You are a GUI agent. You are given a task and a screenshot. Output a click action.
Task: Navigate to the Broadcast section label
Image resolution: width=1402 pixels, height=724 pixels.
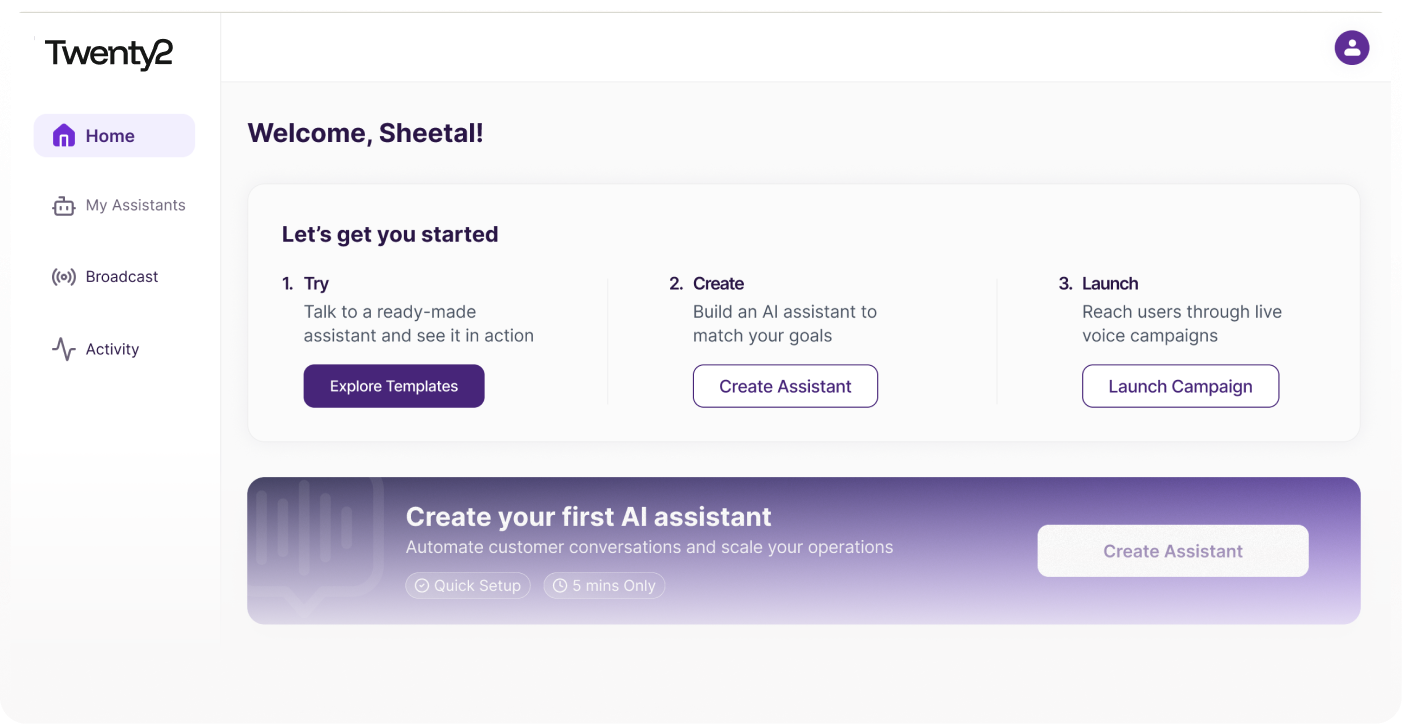coord(122,277)
